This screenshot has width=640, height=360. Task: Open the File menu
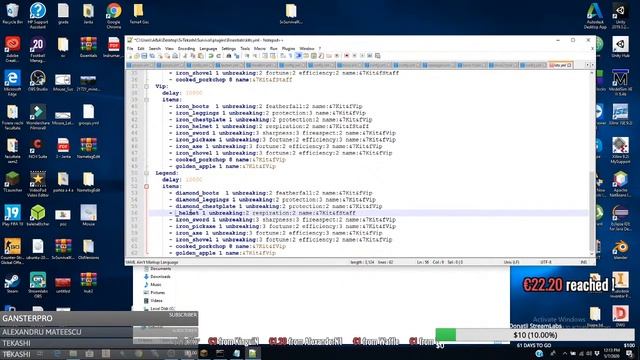coord(130,49)
